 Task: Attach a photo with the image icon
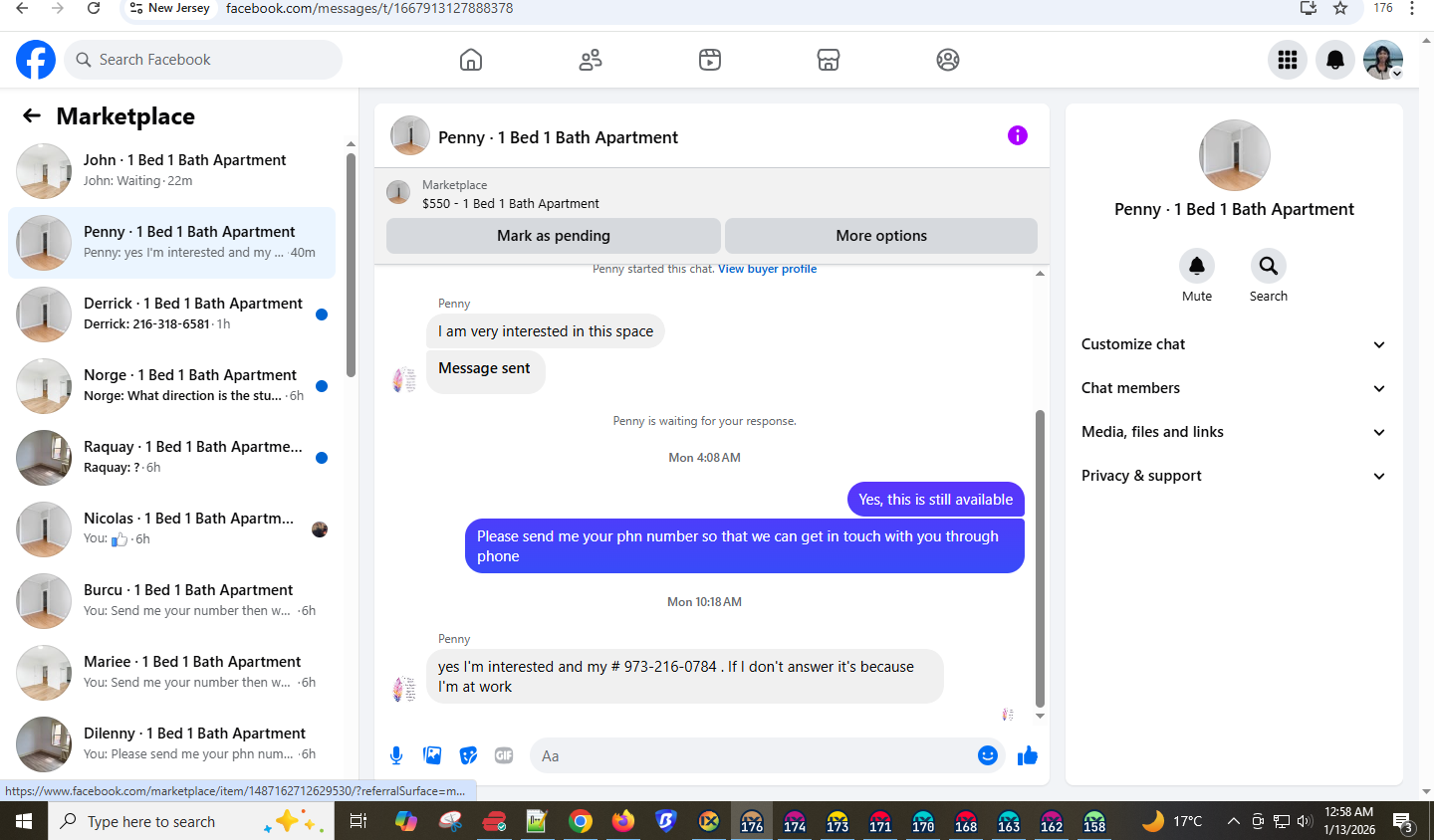432,755
